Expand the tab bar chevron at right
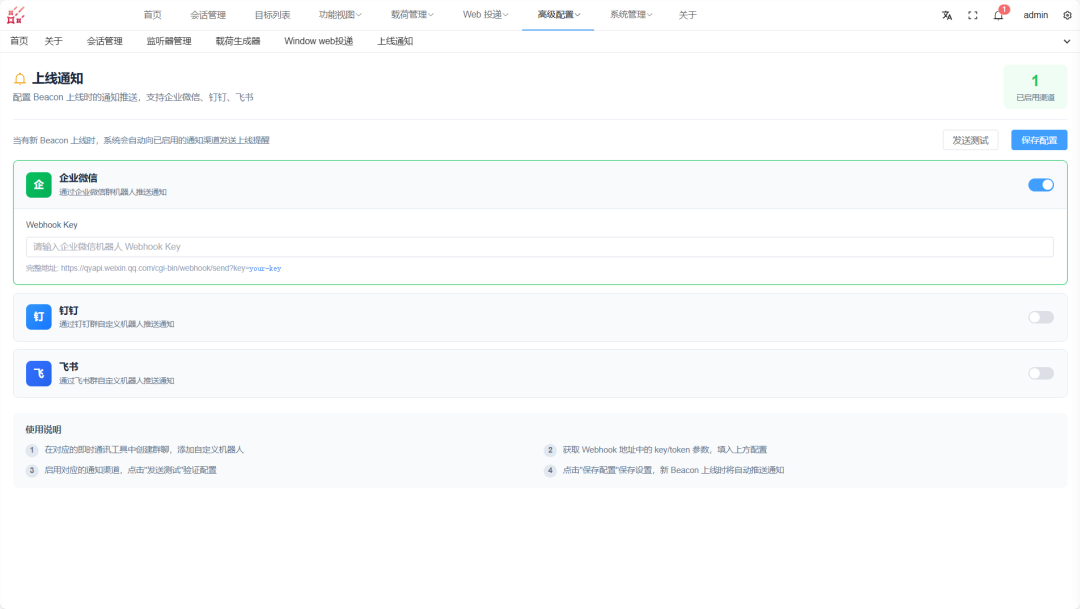This screenshot has width=1080, height=609. click(x=1066, y=41)
